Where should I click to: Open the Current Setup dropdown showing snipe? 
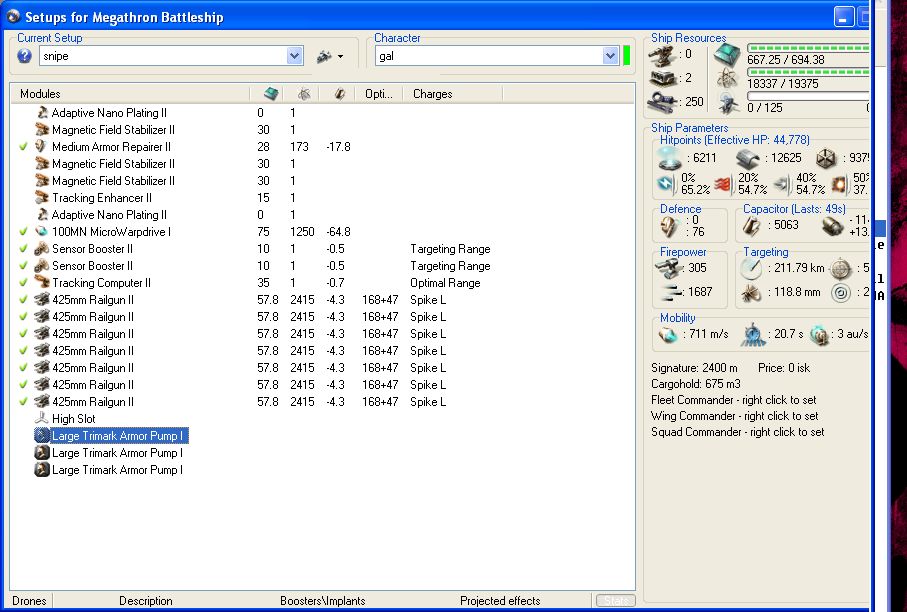294,56
